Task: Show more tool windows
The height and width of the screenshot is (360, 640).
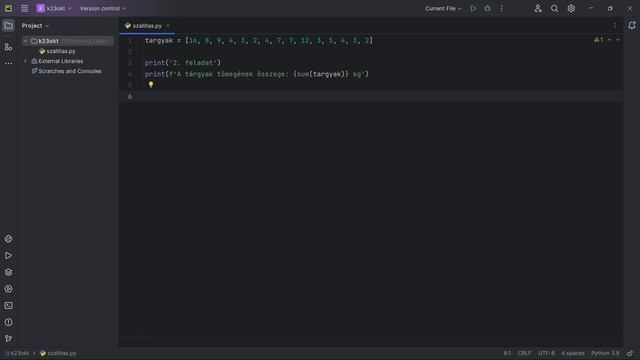Action: (x=8, y=63)
